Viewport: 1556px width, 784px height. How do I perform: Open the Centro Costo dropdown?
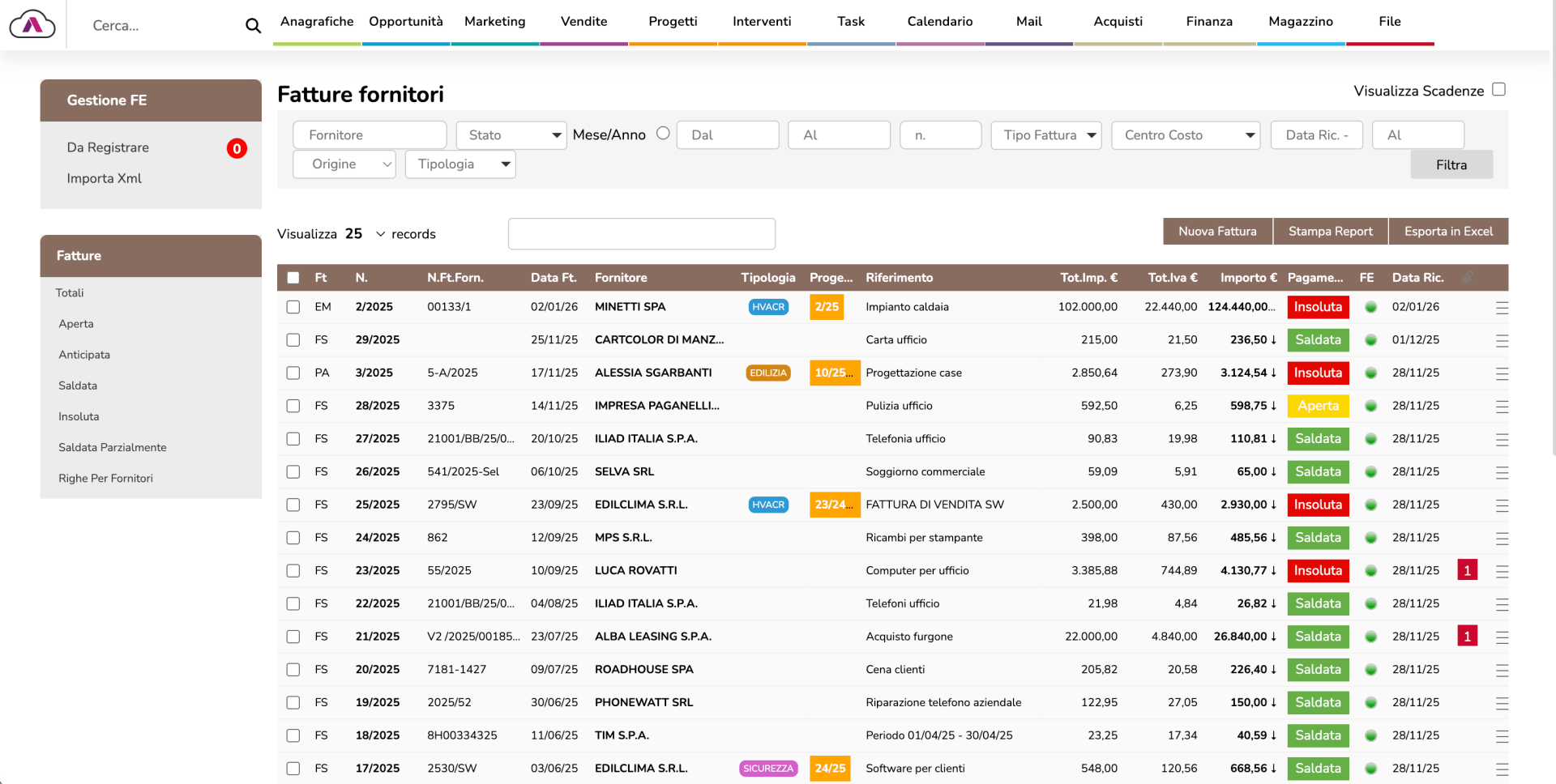point(1186,135)
